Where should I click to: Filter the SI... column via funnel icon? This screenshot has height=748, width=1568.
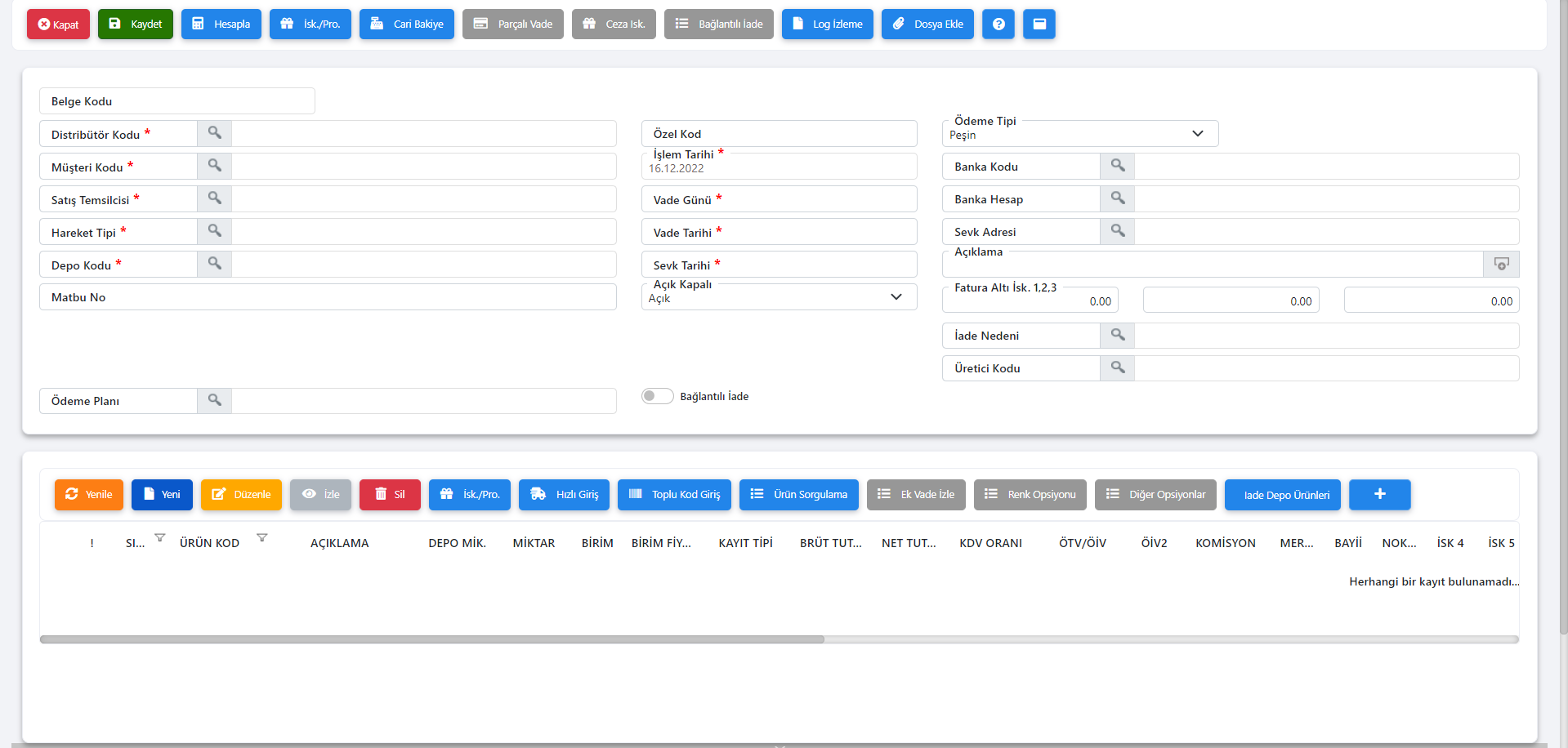pyautogui.click(x=160, y=538)
